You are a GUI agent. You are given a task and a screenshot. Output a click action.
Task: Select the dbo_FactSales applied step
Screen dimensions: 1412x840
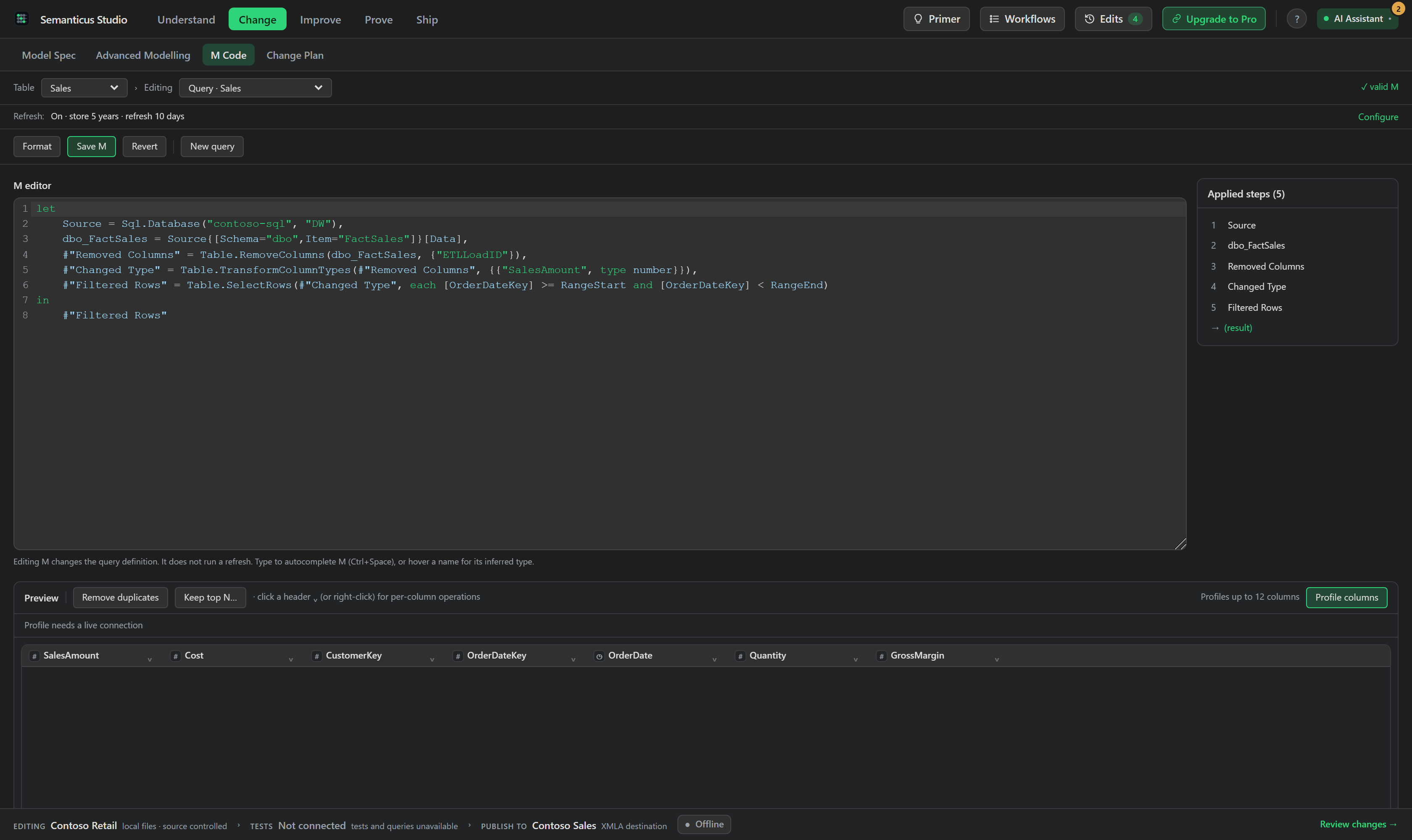(x=1297, y=245)
